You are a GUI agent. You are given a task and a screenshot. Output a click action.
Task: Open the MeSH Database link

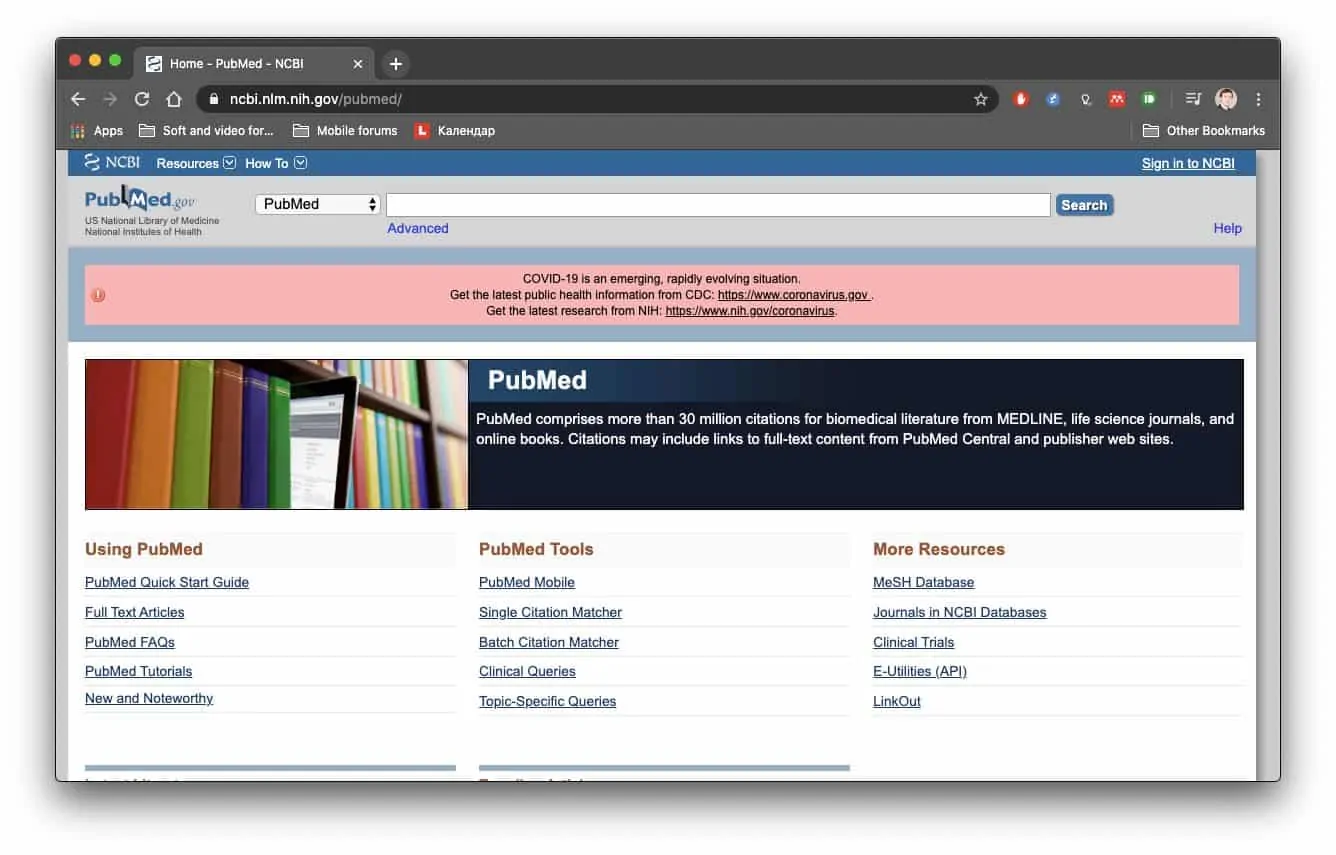[923, 582]
